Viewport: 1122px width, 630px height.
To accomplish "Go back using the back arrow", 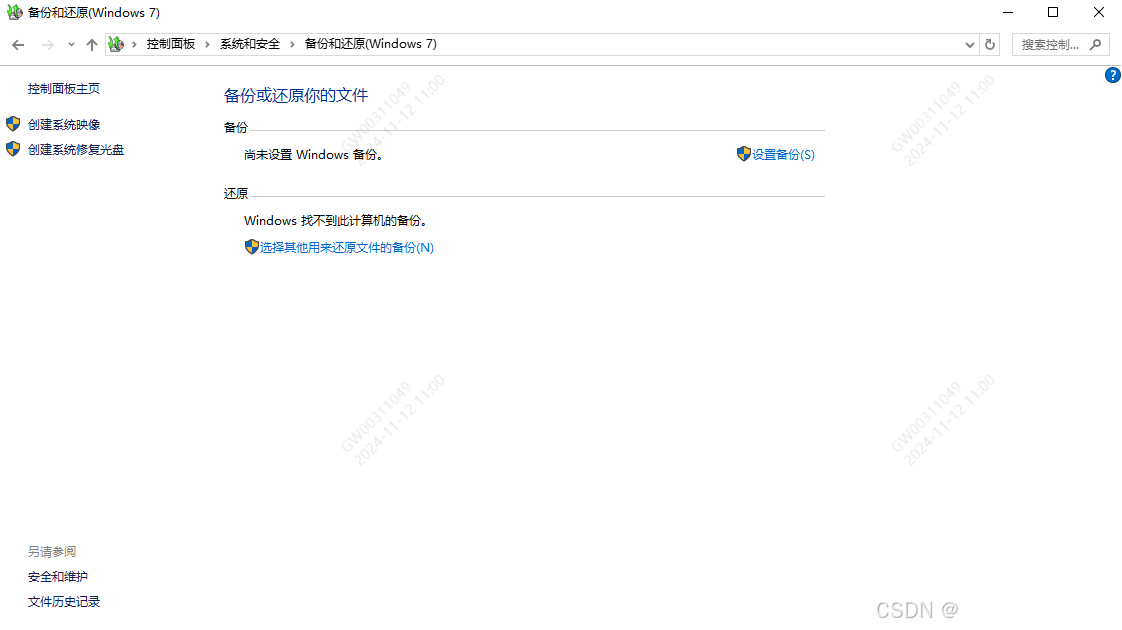I will 18,44.
